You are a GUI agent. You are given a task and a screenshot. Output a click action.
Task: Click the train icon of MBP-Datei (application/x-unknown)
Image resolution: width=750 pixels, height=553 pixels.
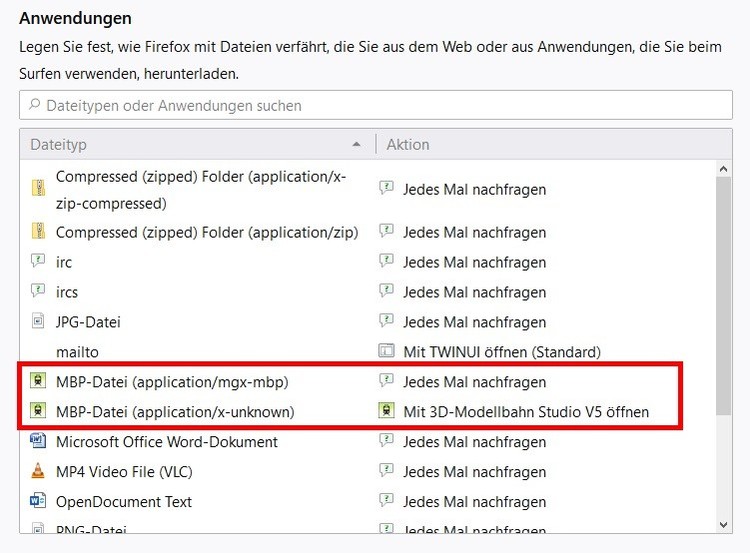pyautogui.click(x=38, y=410)
